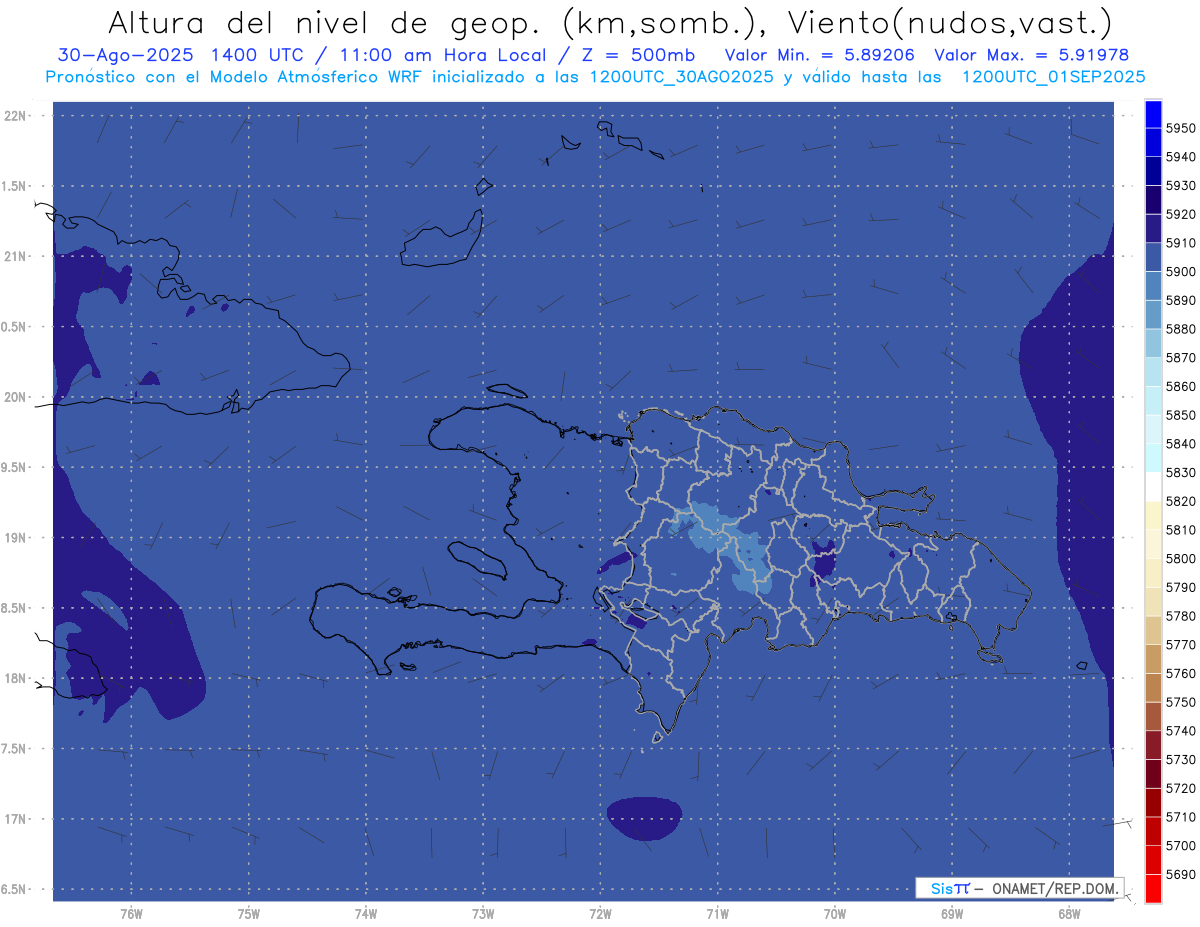Click the 5920 legend label
1200x927 pixels.
coord(1180,215)
